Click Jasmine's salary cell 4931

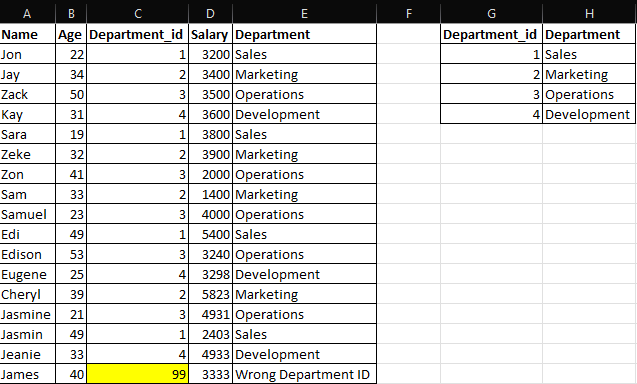(x=210, y=314)
